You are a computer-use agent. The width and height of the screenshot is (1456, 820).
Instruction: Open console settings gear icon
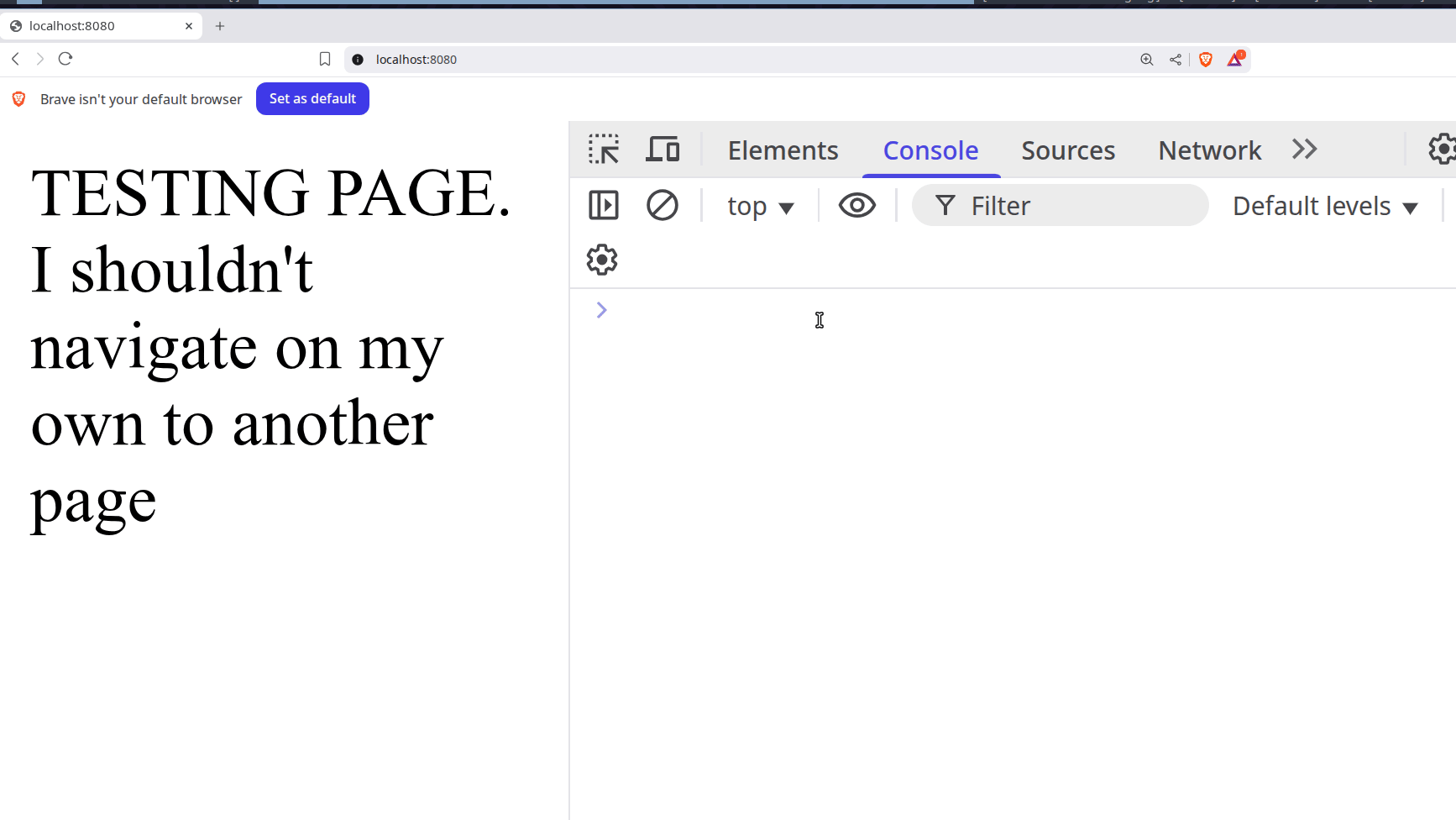point(602,260)
